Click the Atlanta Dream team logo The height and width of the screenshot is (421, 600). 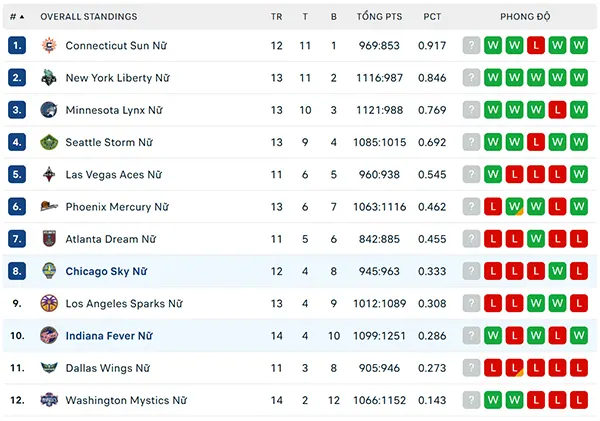pyautogui.click(x=49, y=239)
